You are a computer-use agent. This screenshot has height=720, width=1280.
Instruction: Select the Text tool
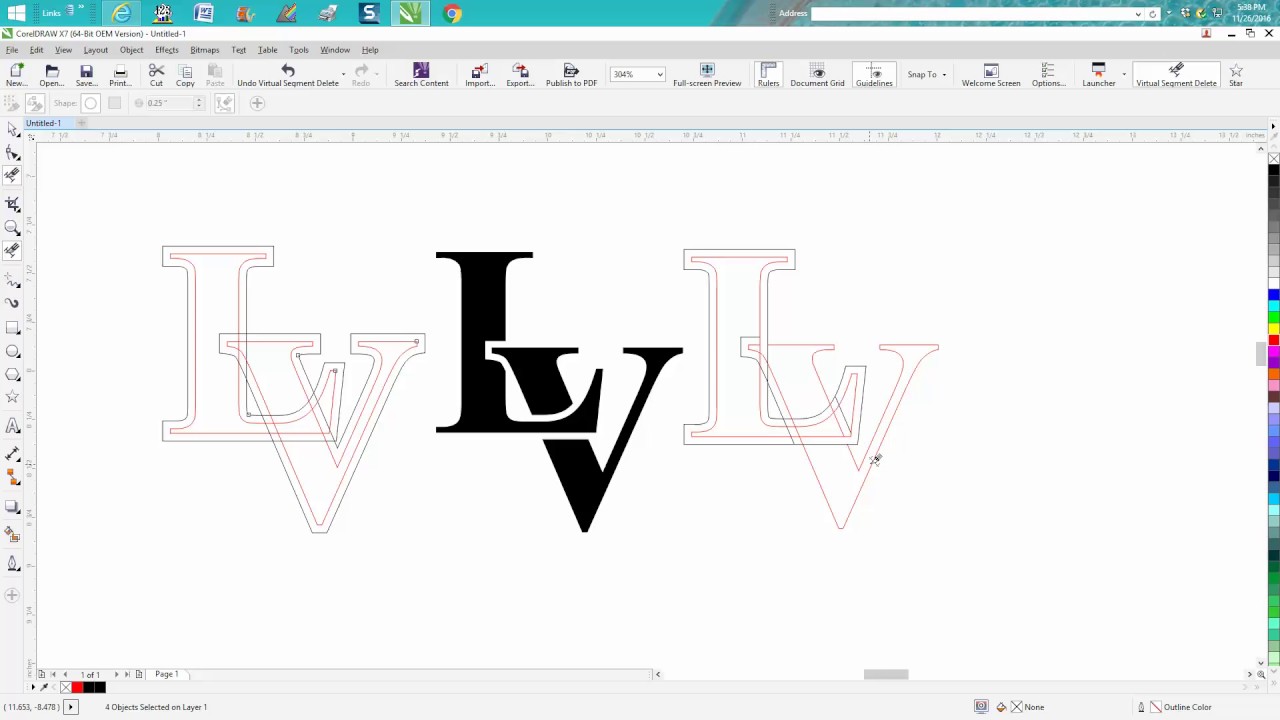[x=12, y=427]
